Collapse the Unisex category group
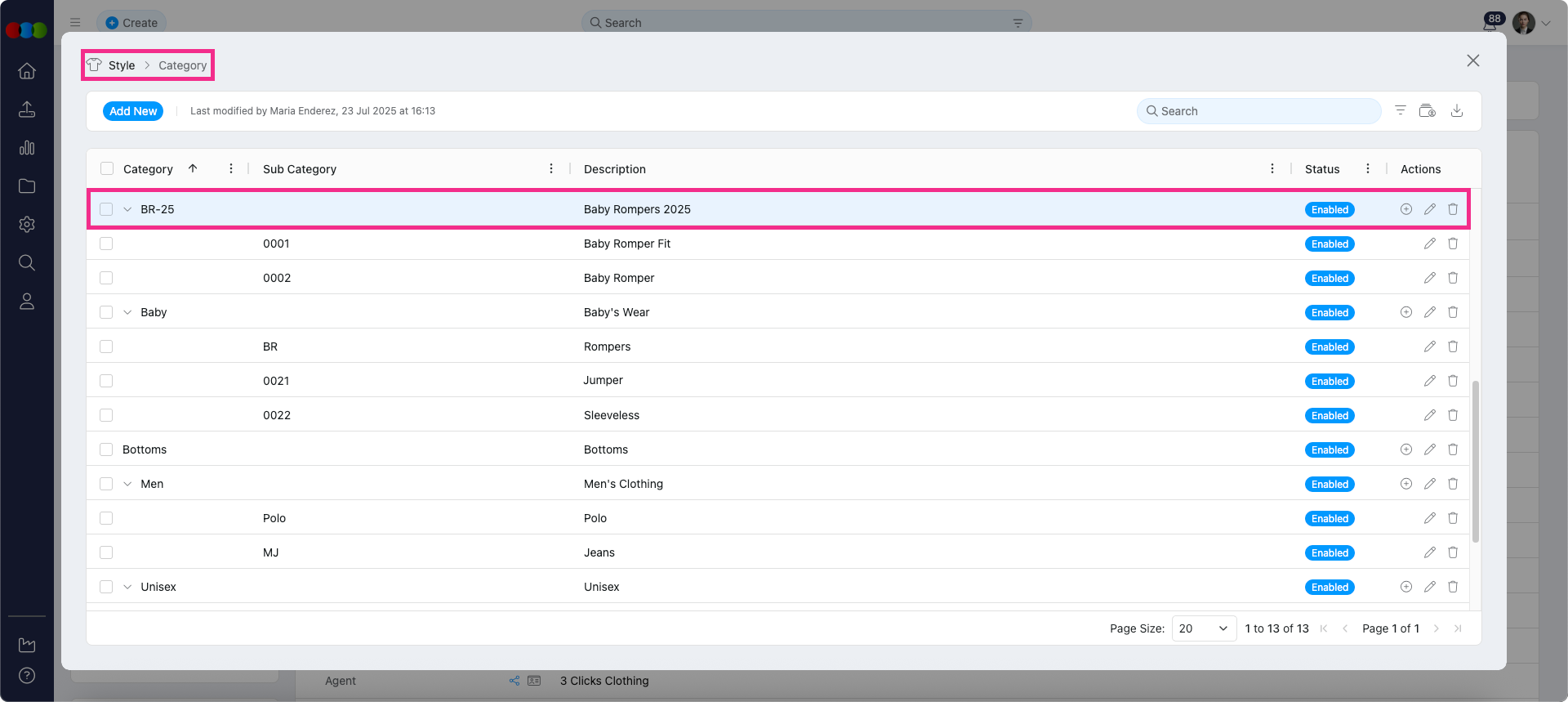Image resolution: width=1568 pixels, height=702 pixels. point(127,587)
